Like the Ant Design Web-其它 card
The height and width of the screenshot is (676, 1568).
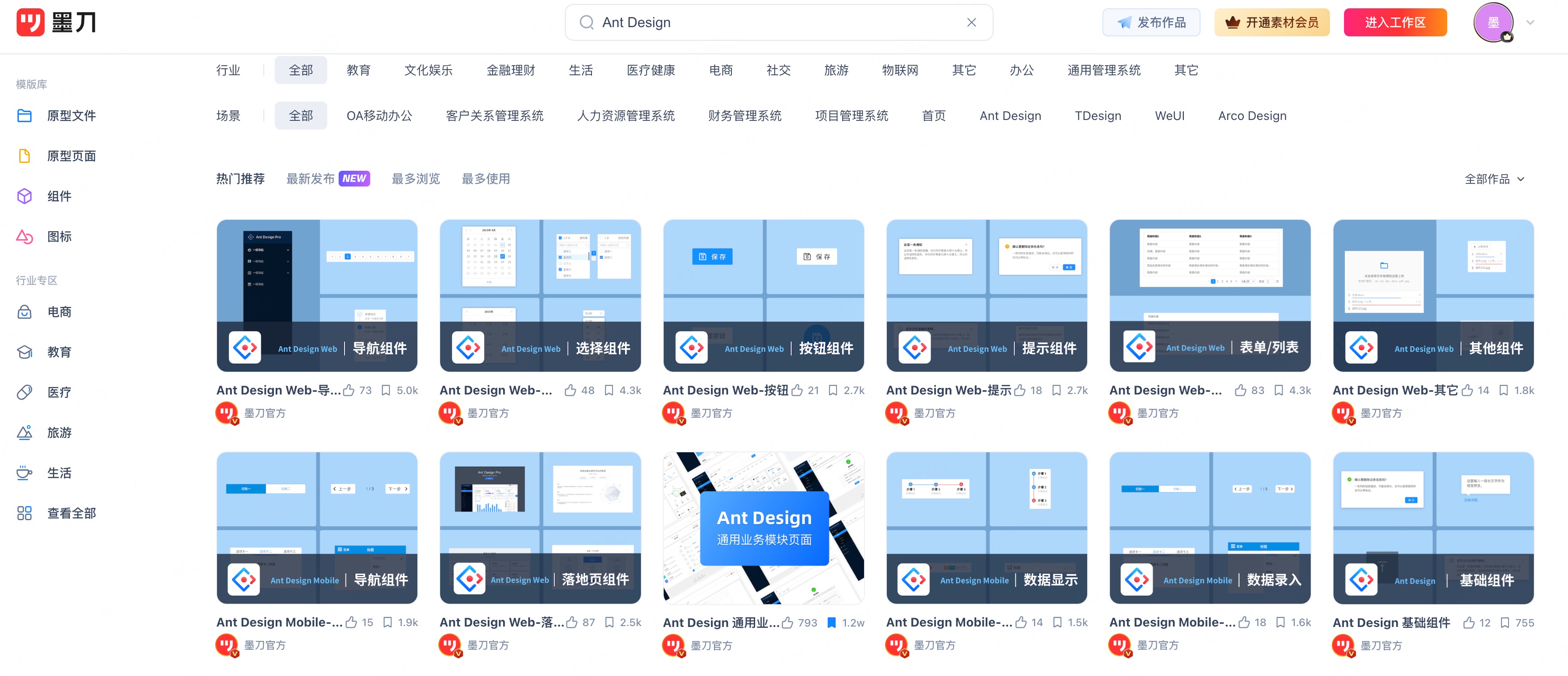[1467, 391]
